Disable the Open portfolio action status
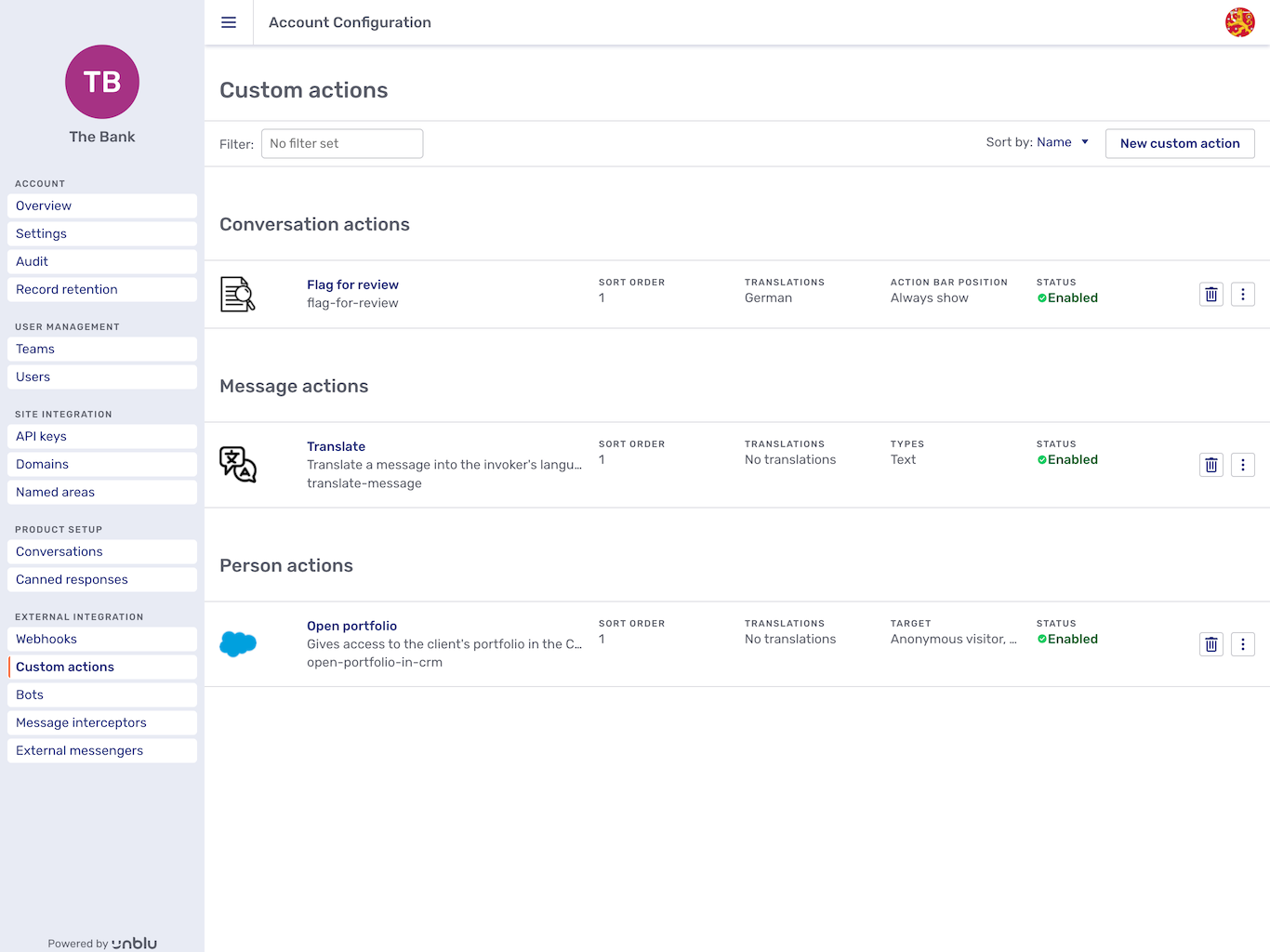 (1067, 639)
